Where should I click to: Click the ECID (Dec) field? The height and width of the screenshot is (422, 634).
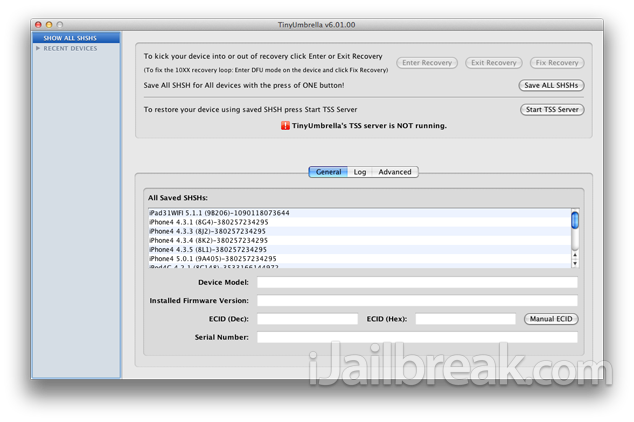[x=307, y=319]
